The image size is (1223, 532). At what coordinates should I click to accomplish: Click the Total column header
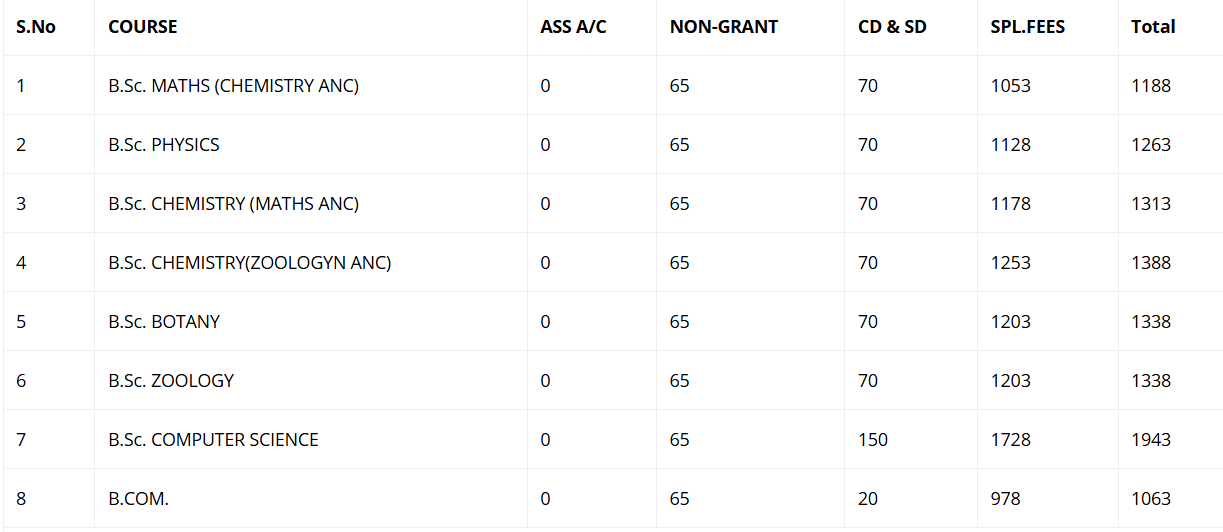[x=1153, y=27]
